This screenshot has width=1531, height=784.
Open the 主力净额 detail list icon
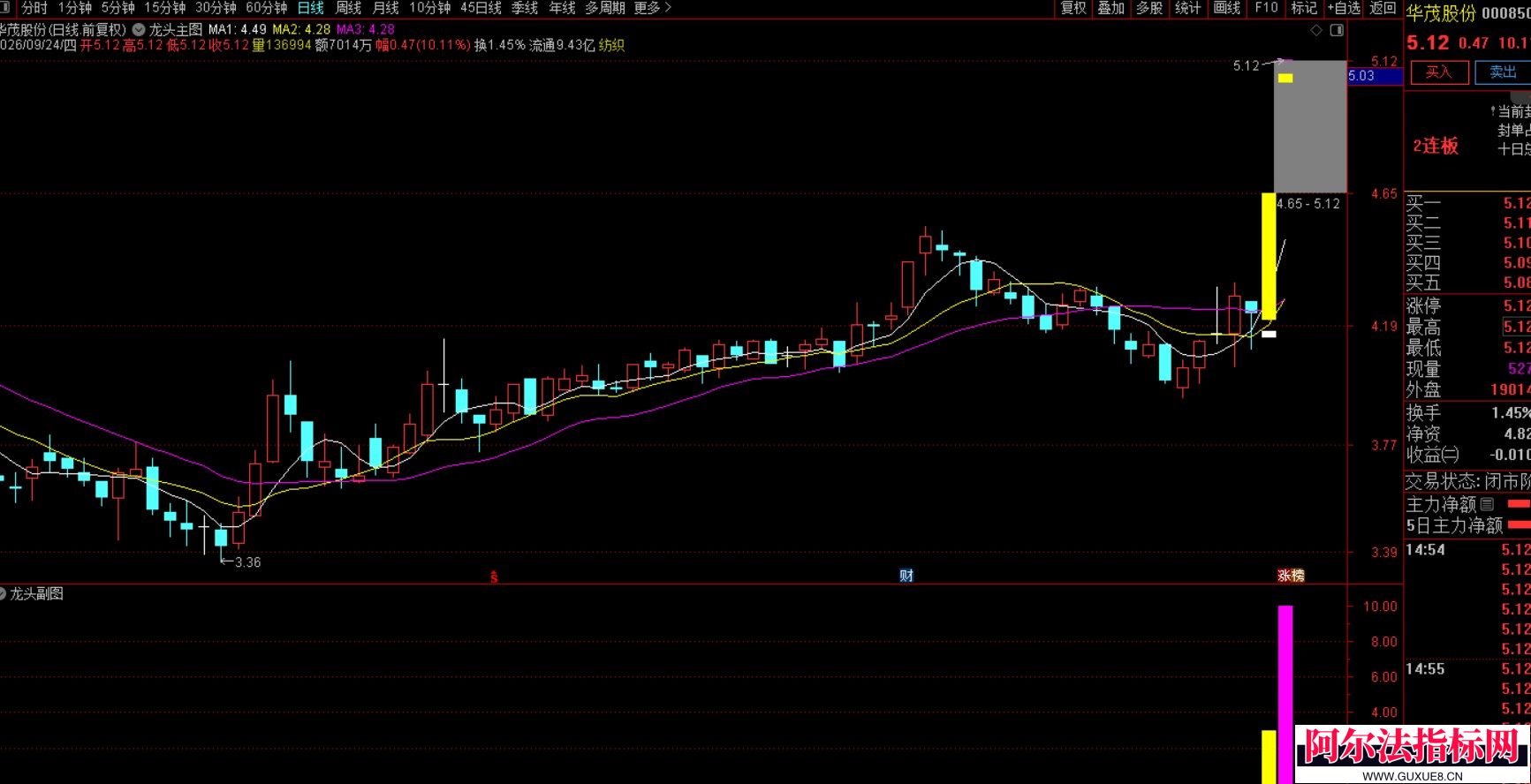tap(1487, 504)
